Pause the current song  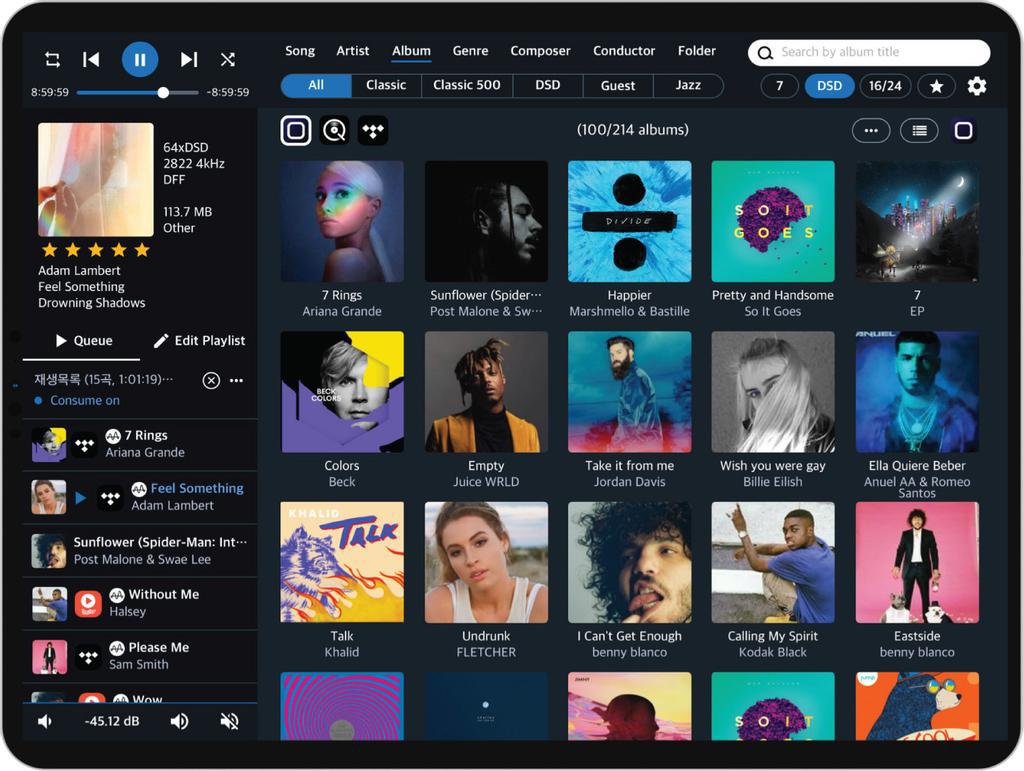click(140, 59)
